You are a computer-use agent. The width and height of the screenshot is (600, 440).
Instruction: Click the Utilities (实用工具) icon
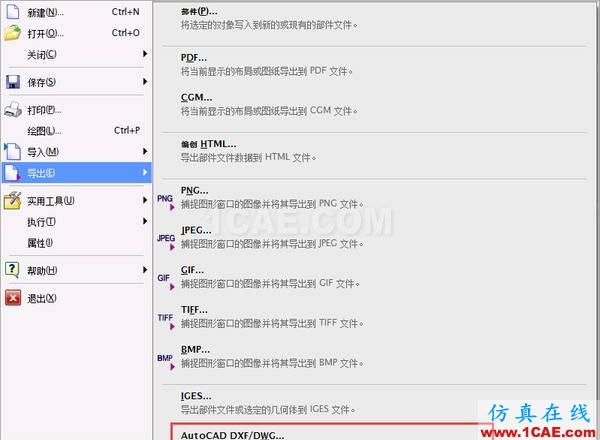(x=13, y=200)
